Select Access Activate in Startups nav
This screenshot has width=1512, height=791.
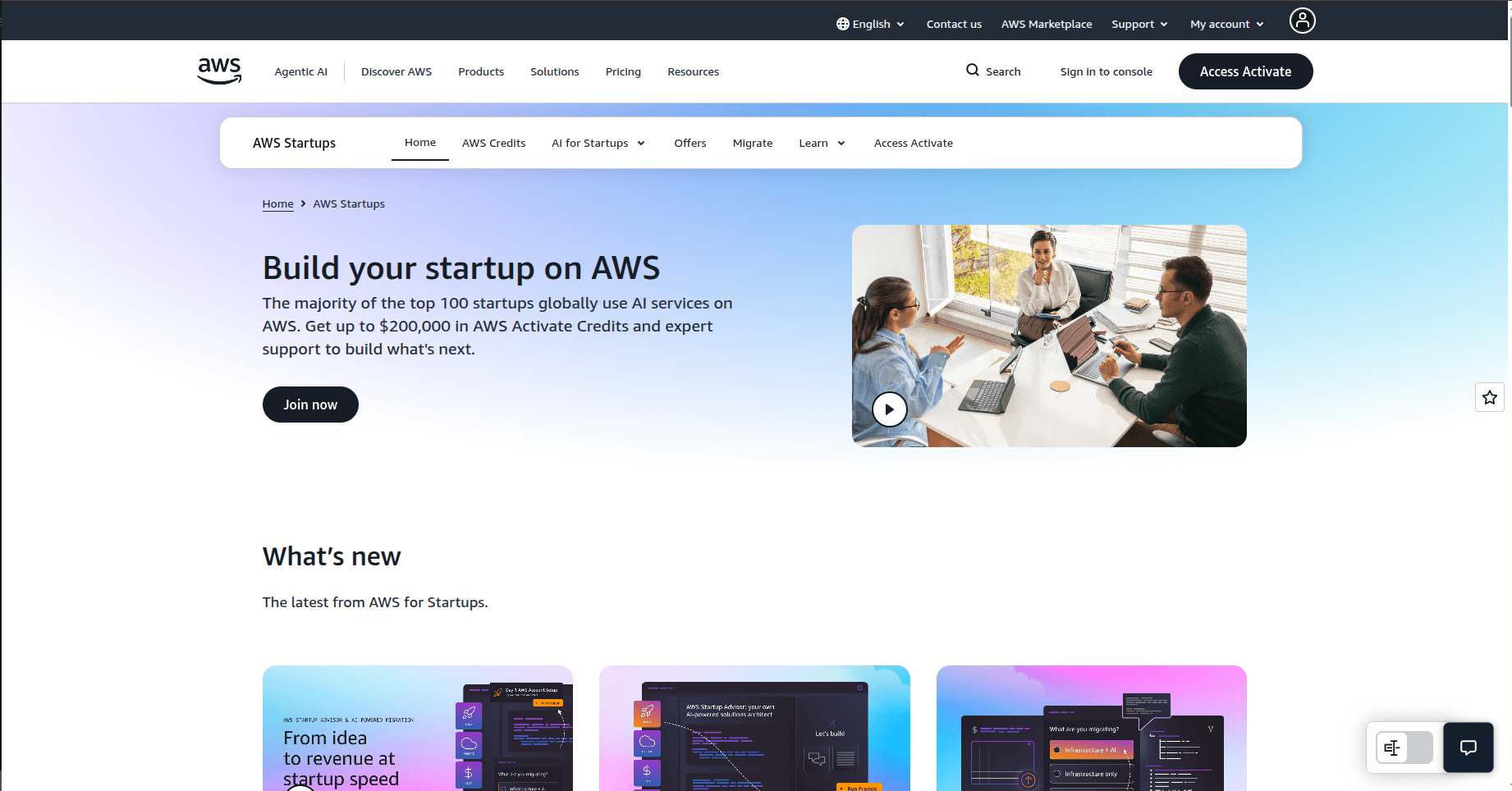[x=914, y=143]
